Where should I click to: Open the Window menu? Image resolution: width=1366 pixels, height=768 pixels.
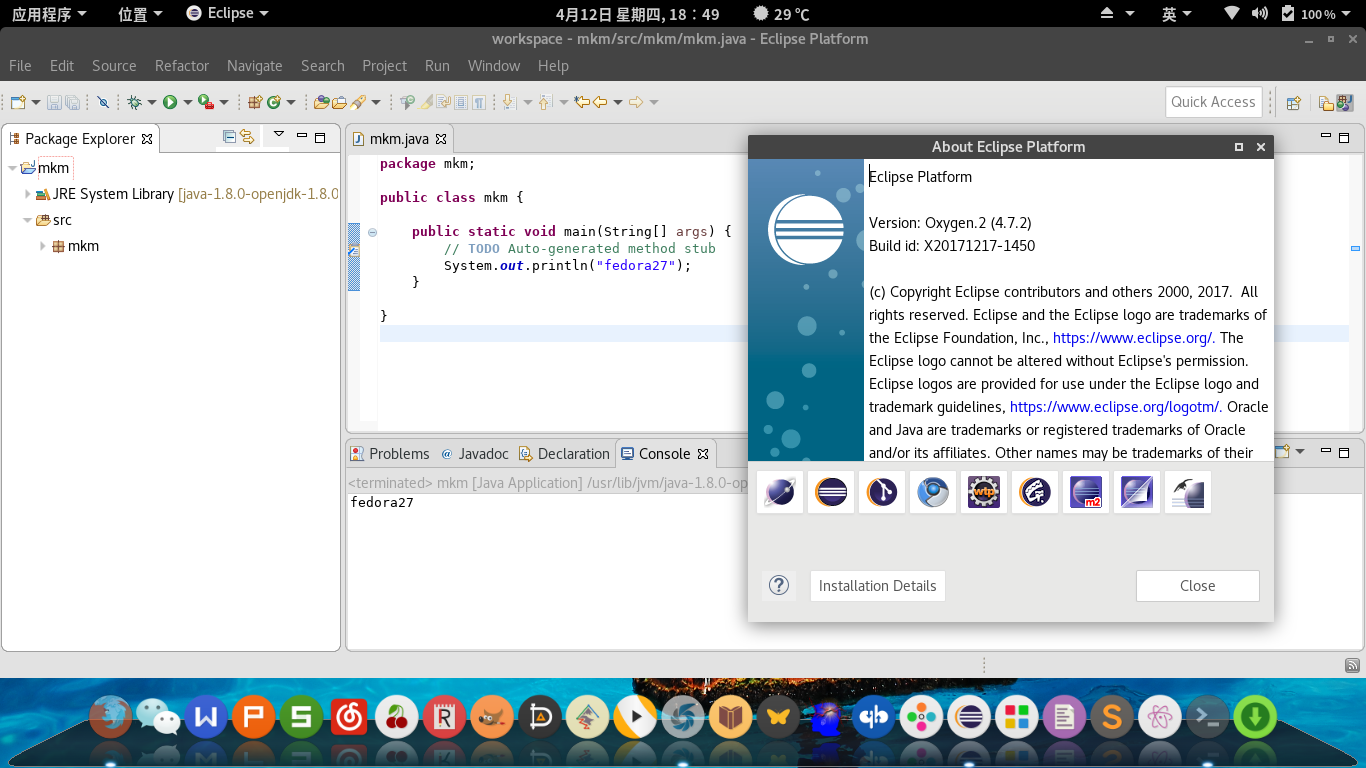[494, 66]
